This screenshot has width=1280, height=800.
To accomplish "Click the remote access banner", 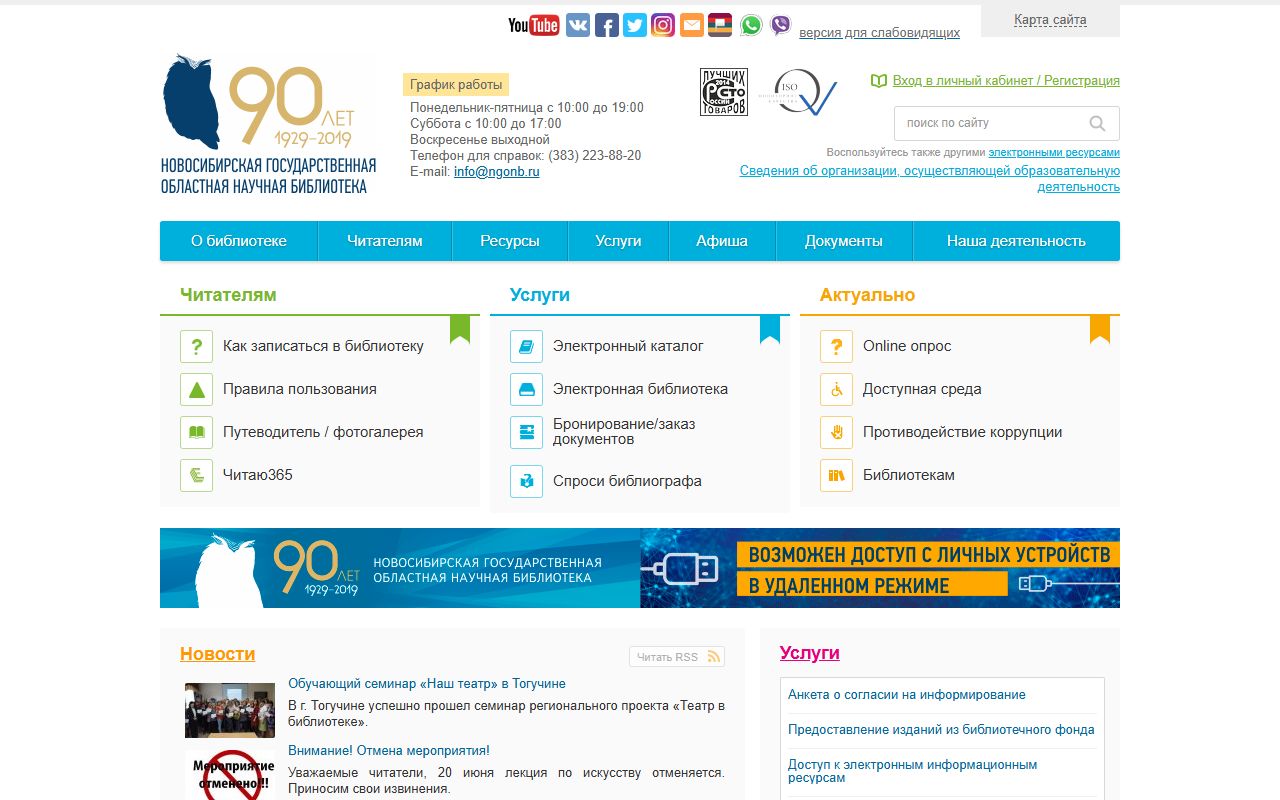I will pyautogui.click(x=880, y=568).
